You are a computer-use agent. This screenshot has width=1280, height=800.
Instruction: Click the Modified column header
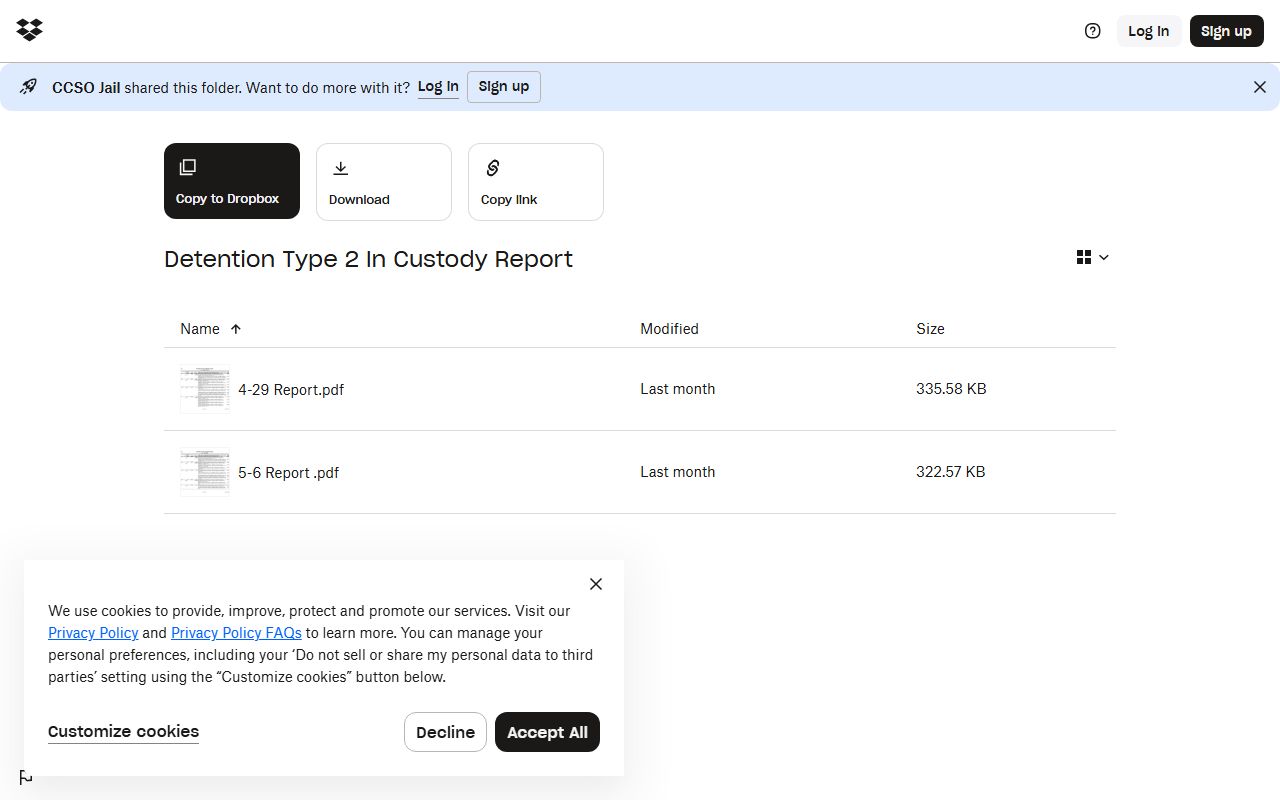pyautogui.click(x=669, y=329)
